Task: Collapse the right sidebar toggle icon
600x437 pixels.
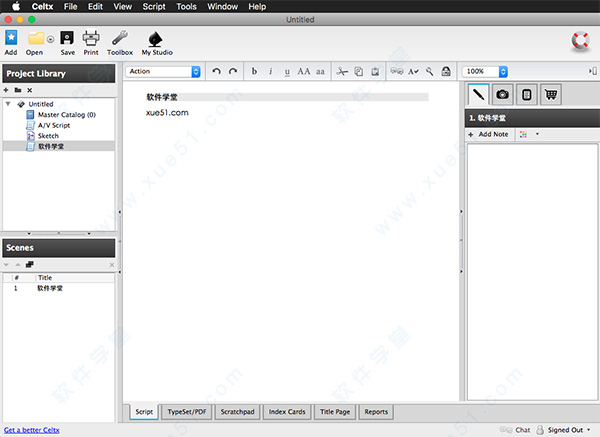Action: click(x=592, y=71)
